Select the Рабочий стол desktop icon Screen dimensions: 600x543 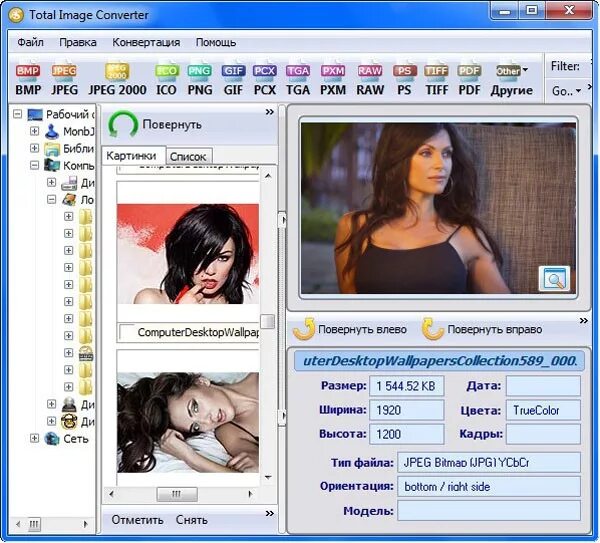pos(35,114)
